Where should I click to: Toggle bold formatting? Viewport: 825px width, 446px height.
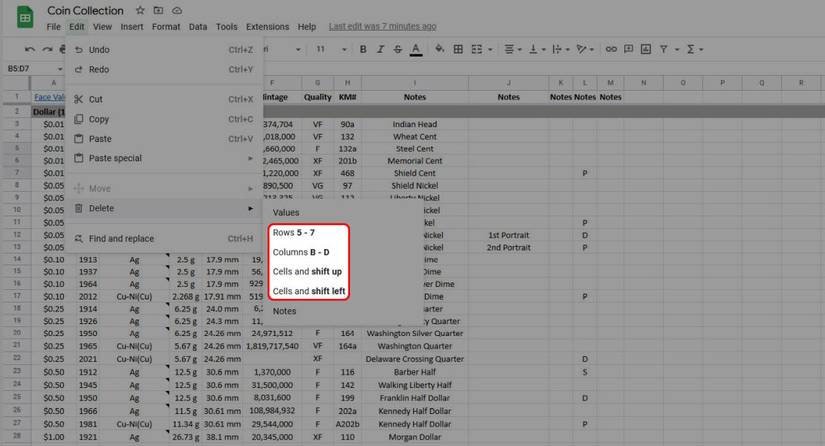tap(363, 49)
